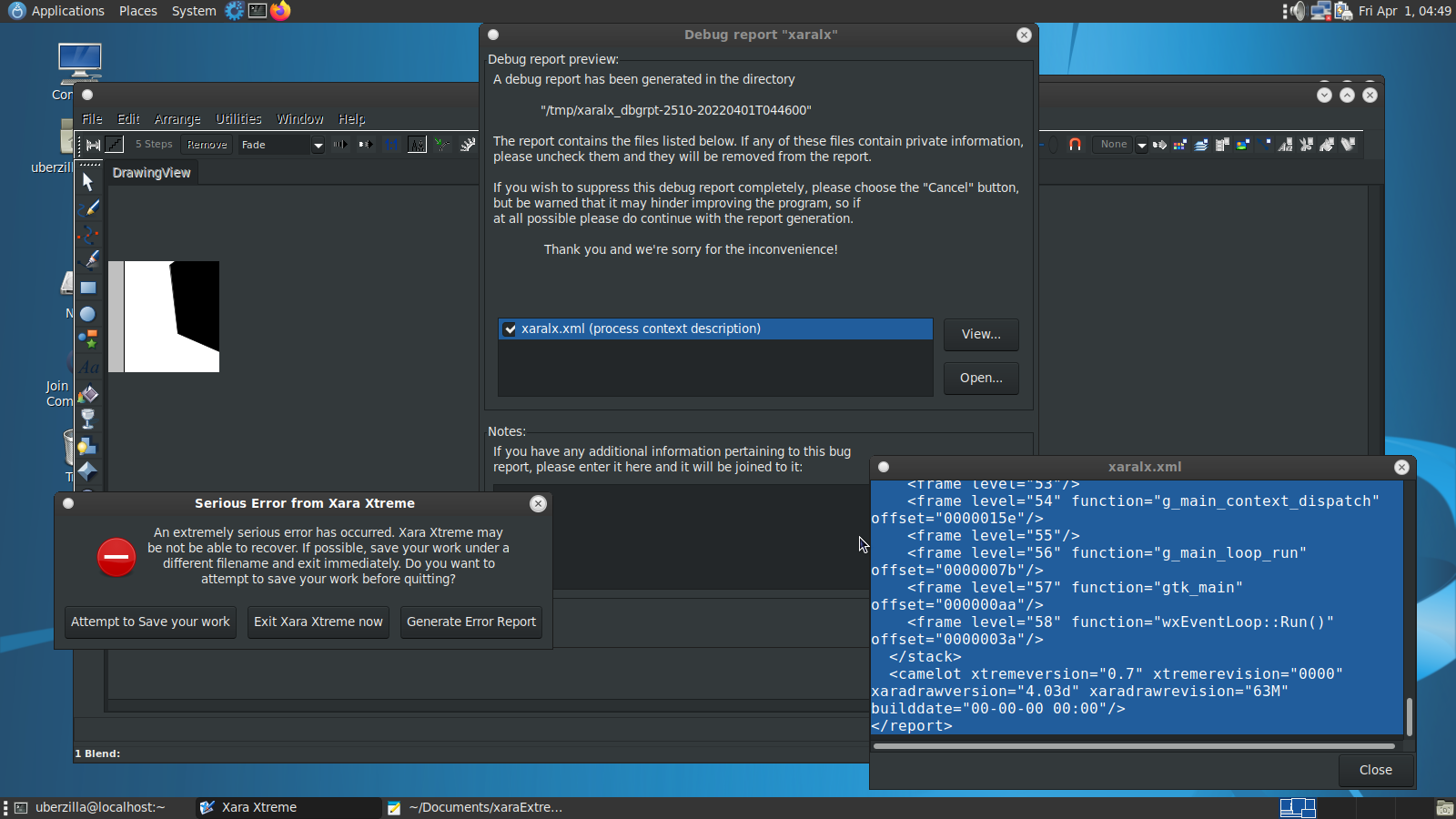Image resolution: width=1456 pixels, height=819 pixels.
Task: Select the Transparency wine glass tool
Action: tap(88, 419)
